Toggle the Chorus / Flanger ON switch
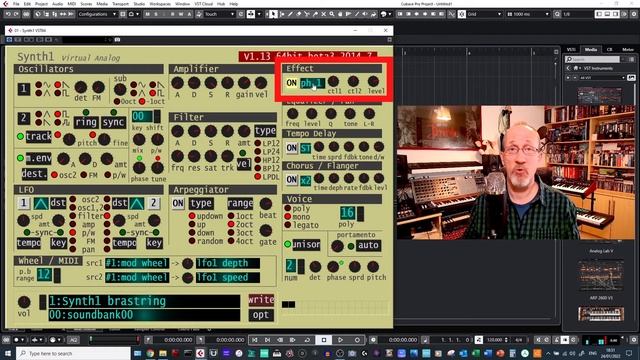Screen dimensions: 640x360 coord(291,179)
